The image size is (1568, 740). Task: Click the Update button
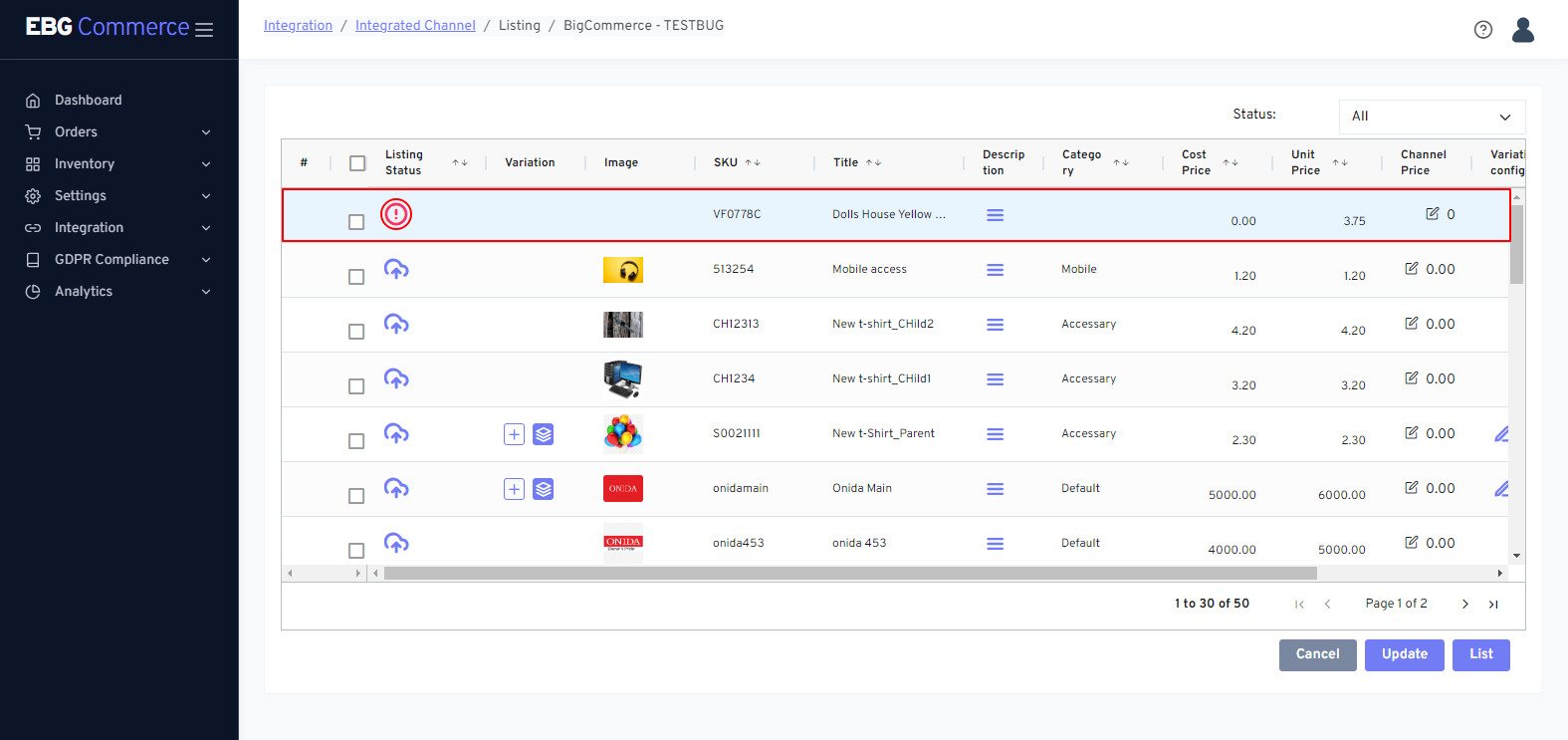click(x=1404, y=654)
